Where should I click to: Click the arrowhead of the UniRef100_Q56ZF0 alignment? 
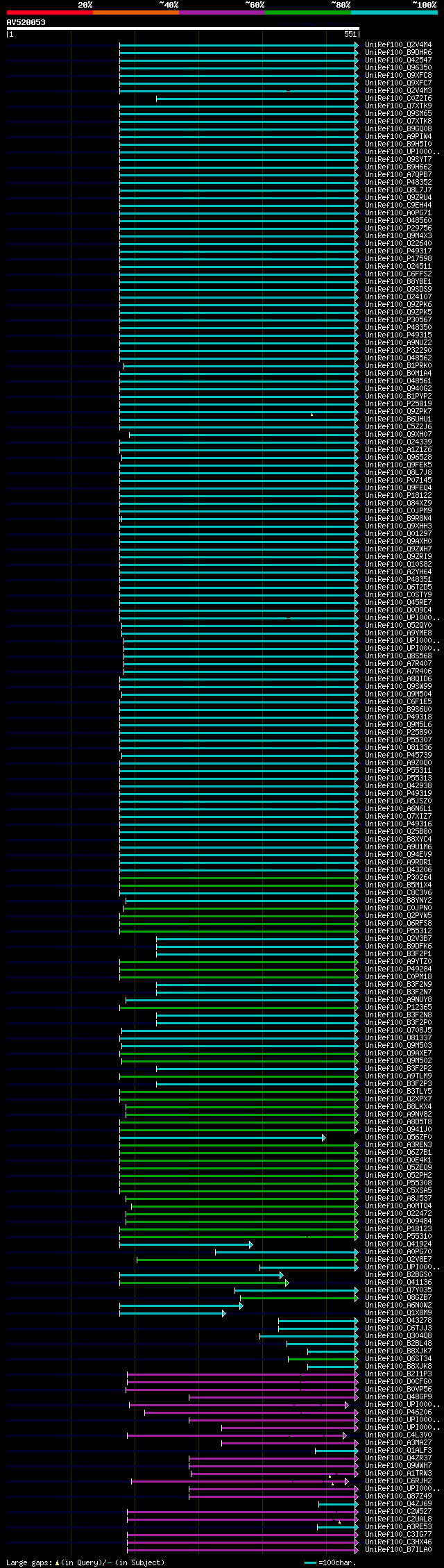pos(324,1137)
